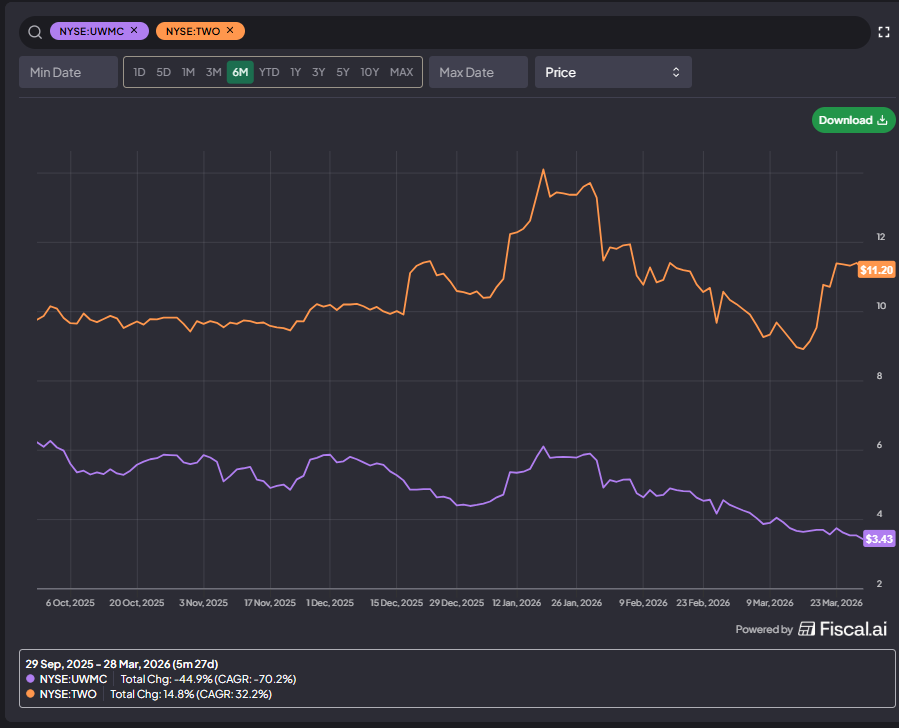This screenshot has width=899, height=728.
Task: Click the Download button
Action: coord(853,120)
